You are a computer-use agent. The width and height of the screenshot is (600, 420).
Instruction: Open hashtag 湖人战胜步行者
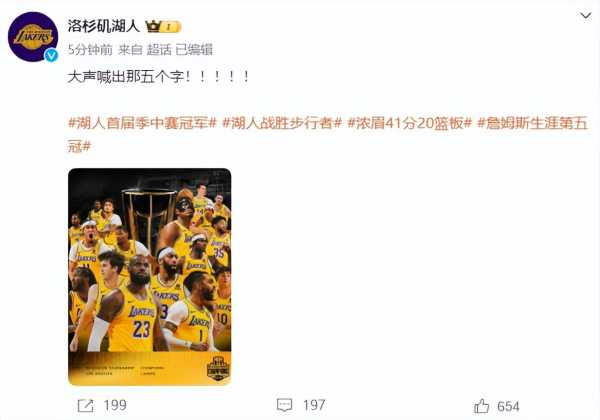(282, 123)
